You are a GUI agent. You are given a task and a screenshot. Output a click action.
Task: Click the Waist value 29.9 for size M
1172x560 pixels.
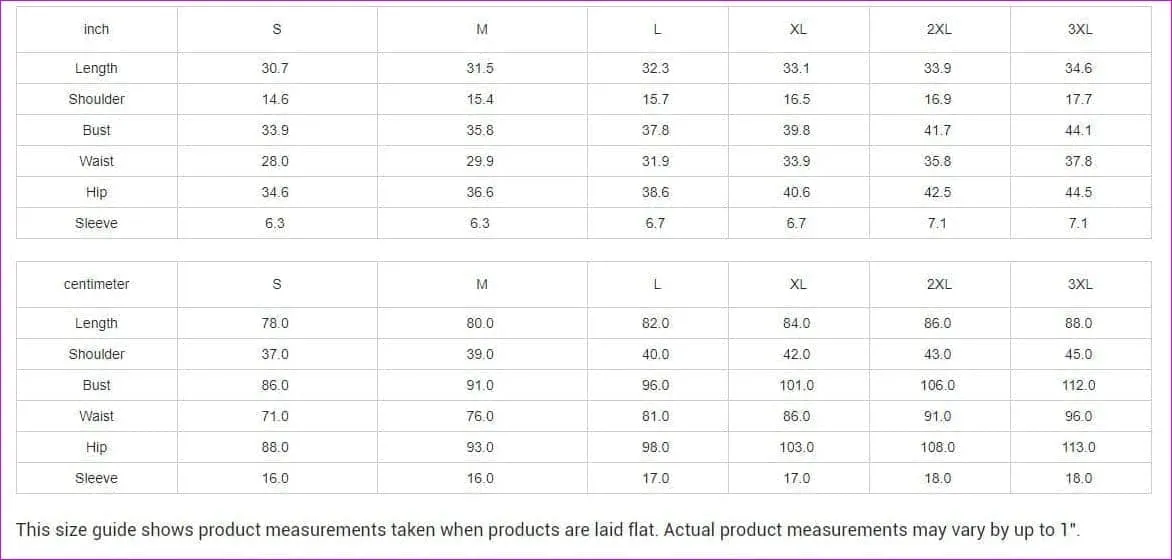coord(480,161)
